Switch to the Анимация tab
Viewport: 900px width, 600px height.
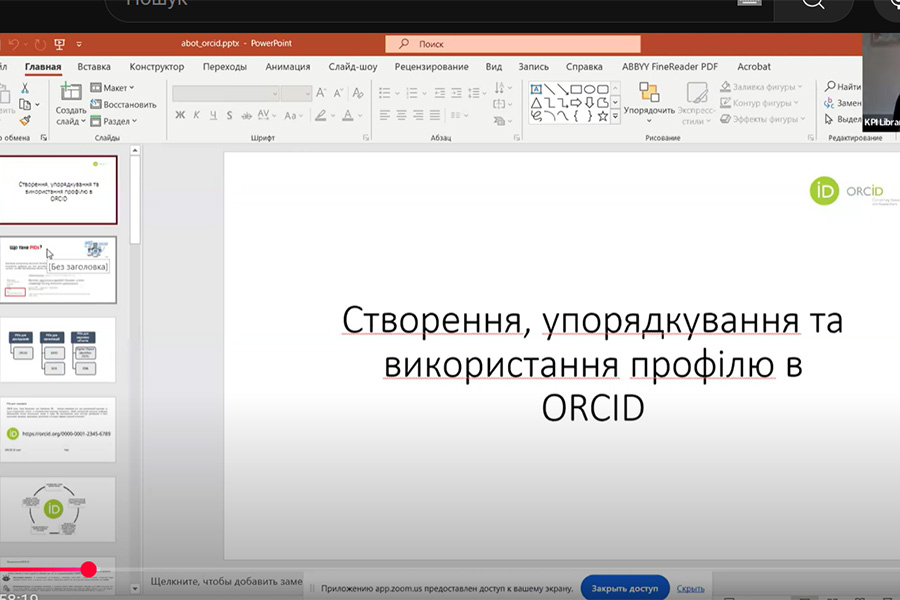tap(288, 67)
